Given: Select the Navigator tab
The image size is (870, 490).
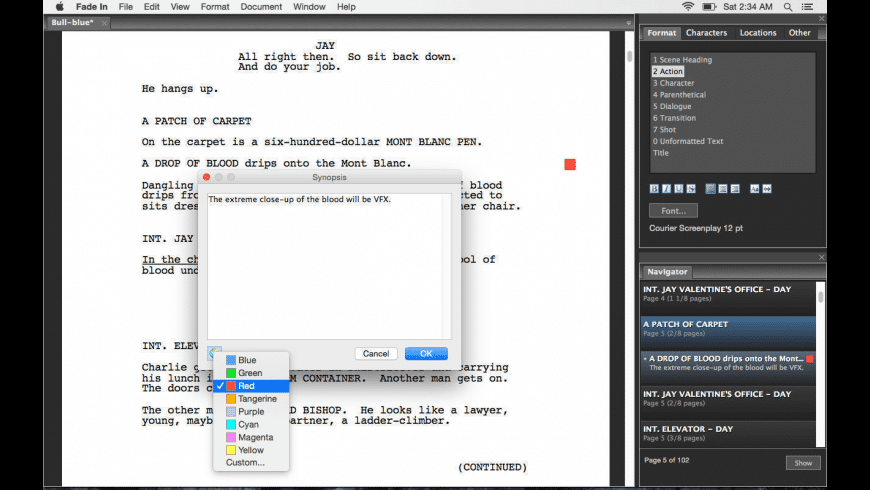Looking at the screenshot, I should (667, 272).
